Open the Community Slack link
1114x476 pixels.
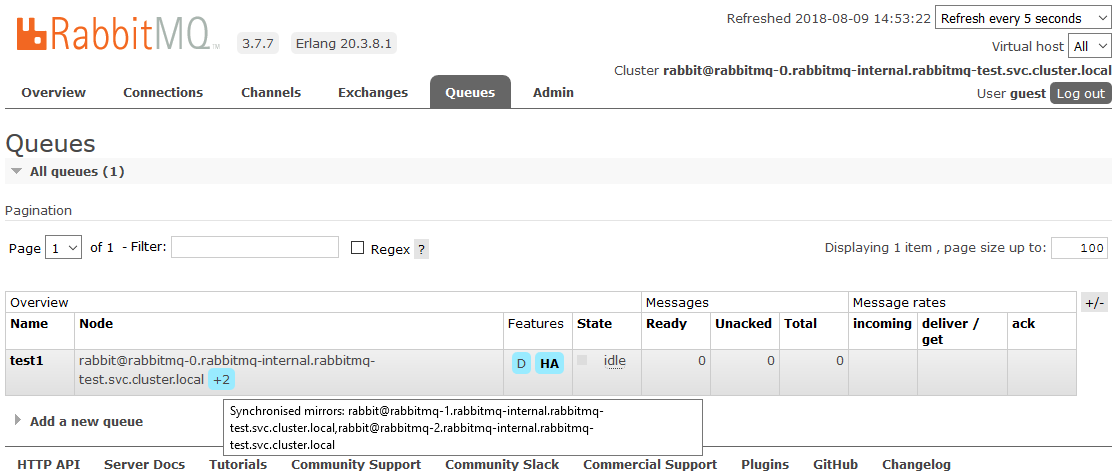pos(502,465)
